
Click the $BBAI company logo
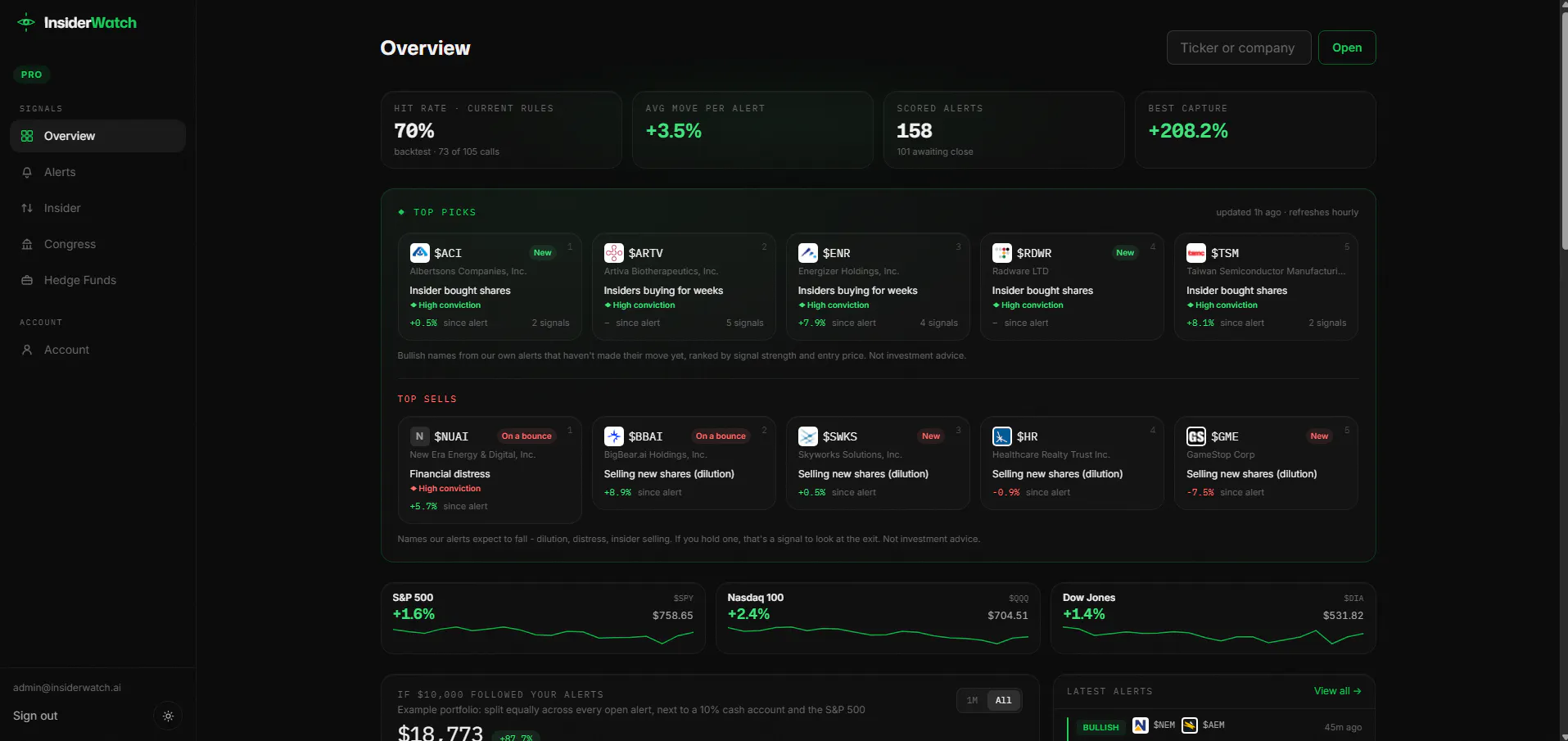(x=614, y=436)
